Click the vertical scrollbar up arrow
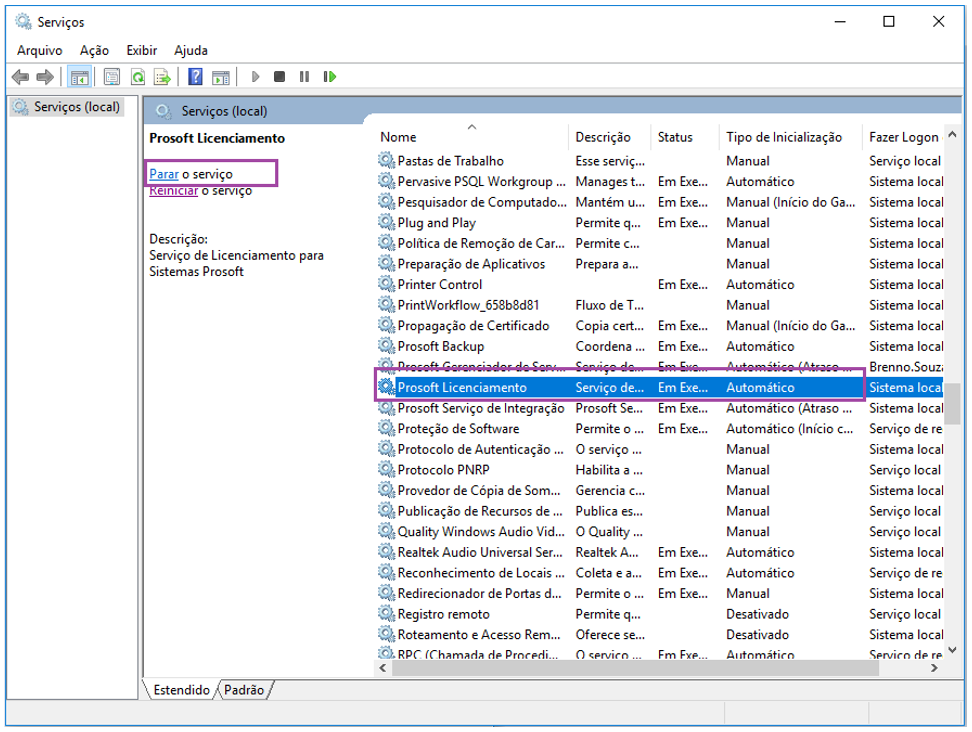Screen dimensions: 972x732 coord(953,134)
